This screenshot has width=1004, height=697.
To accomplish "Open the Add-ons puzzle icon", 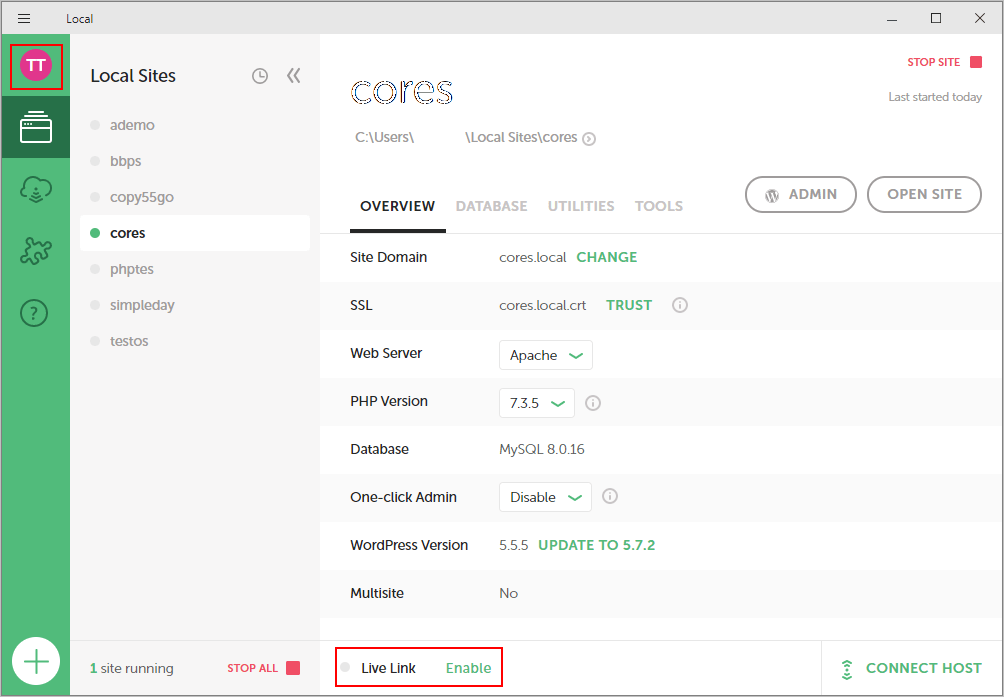I will click(36, 250).
